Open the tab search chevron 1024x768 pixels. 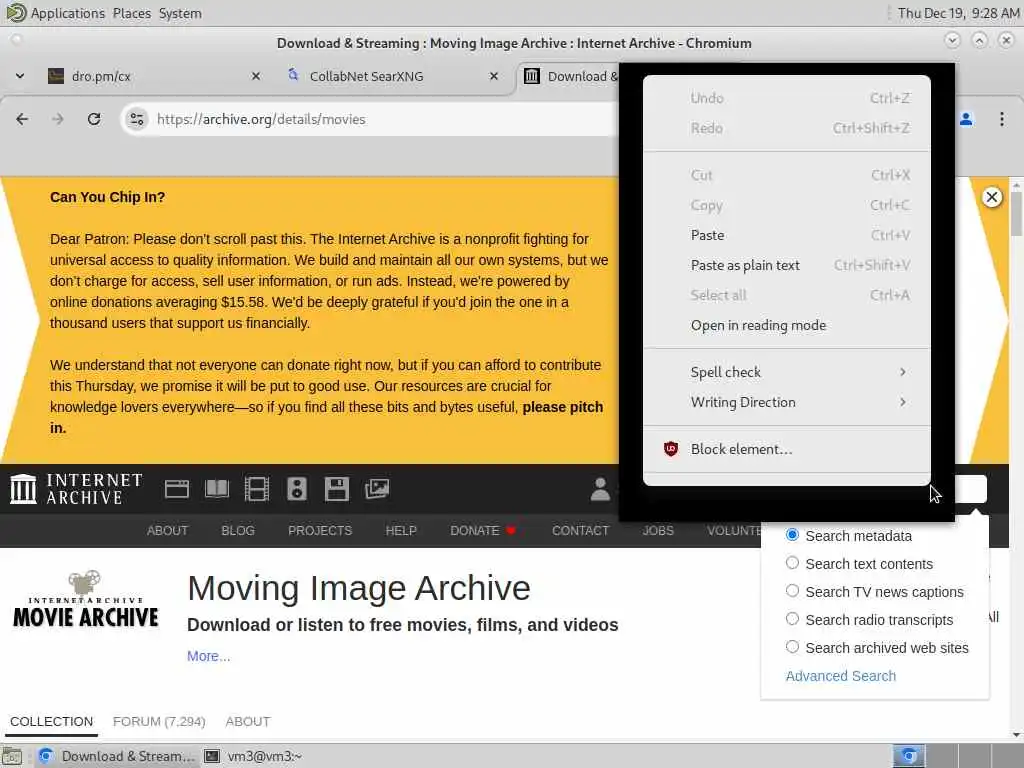pos(20,76)
